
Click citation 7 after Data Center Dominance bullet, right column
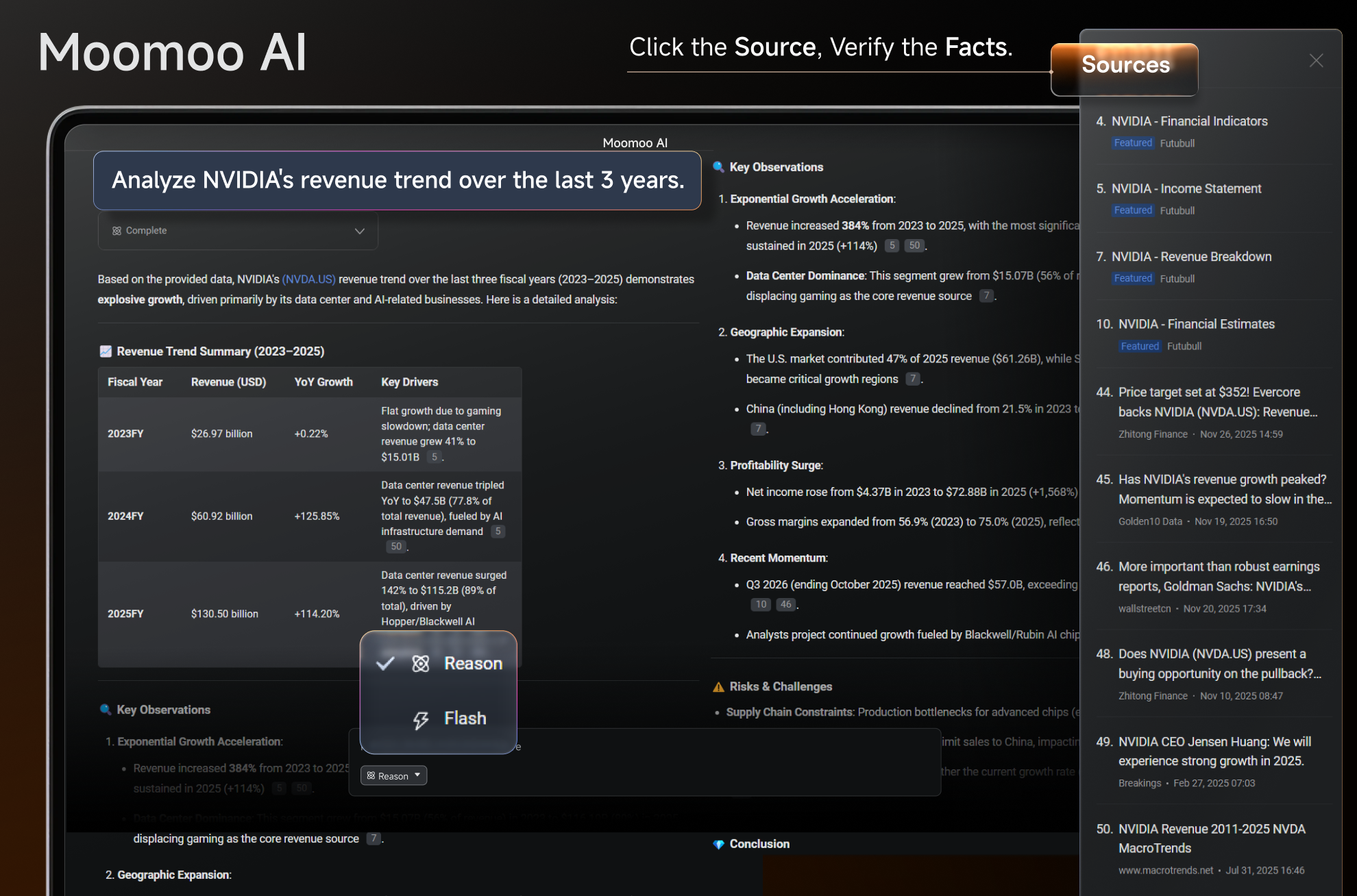click(986, 296)
